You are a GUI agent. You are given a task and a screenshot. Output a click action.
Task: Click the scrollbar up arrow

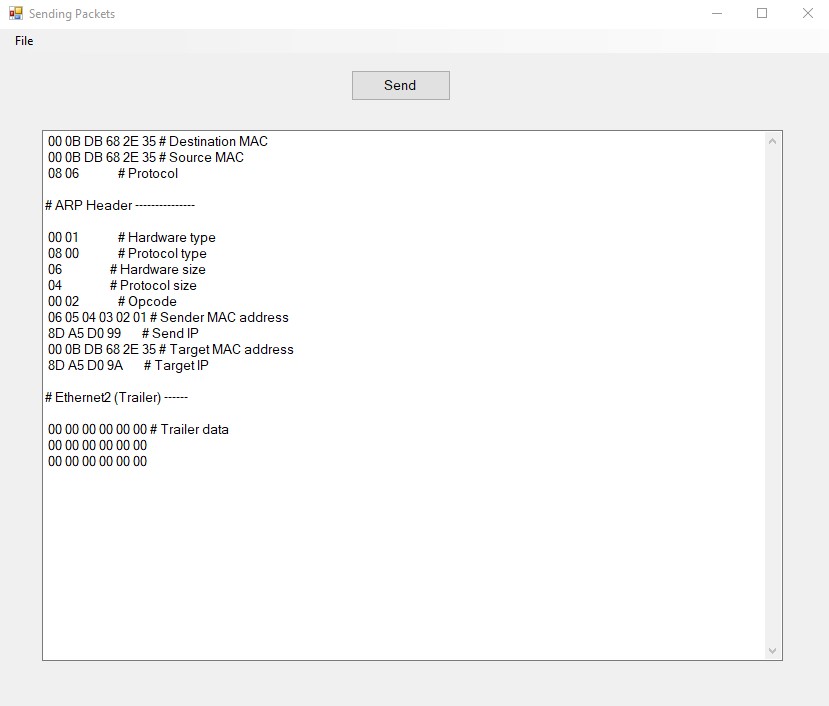coord(772,141)
